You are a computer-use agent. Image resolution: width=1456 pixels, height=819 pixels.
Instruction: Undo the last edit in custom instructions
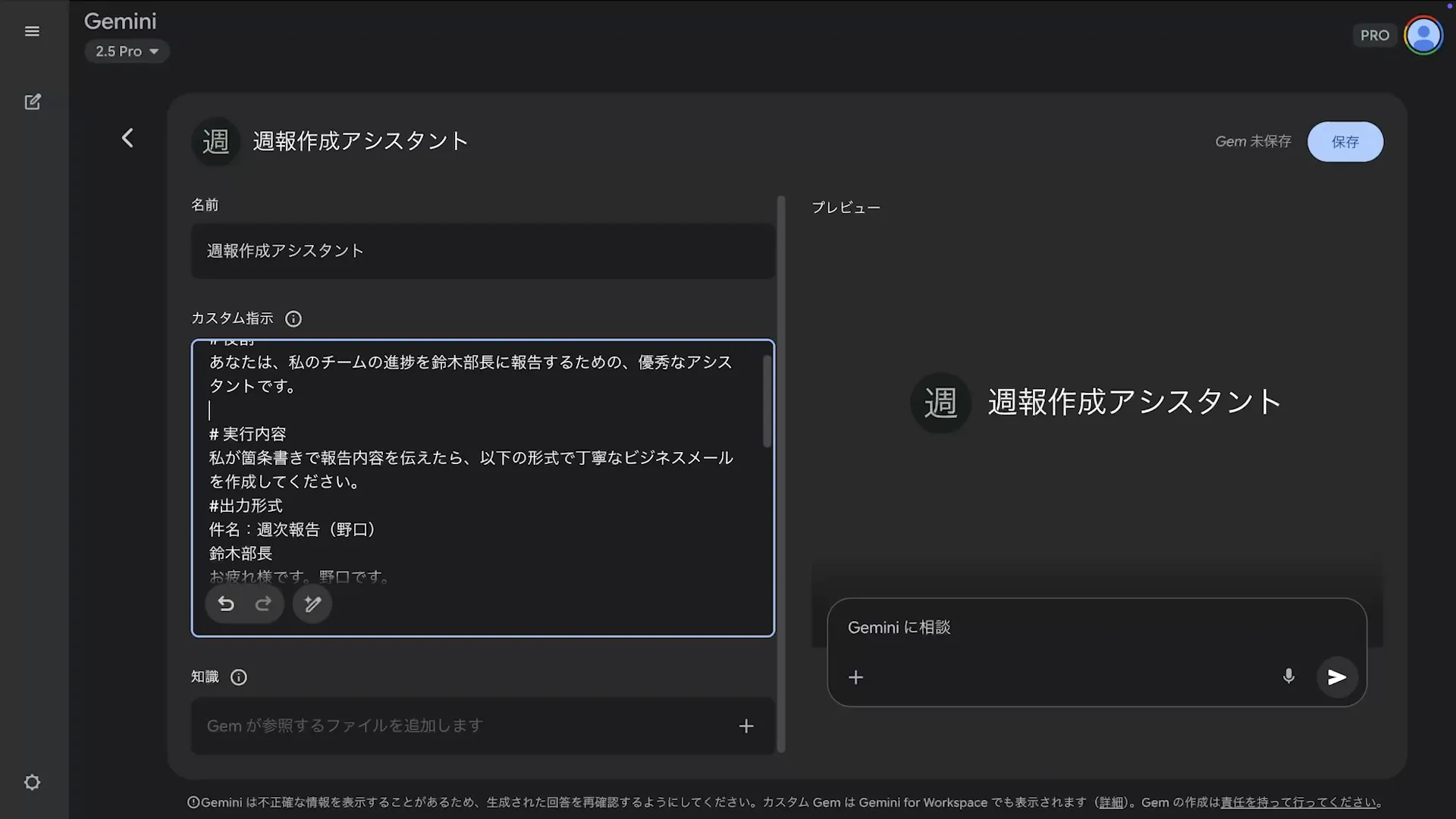225,604
